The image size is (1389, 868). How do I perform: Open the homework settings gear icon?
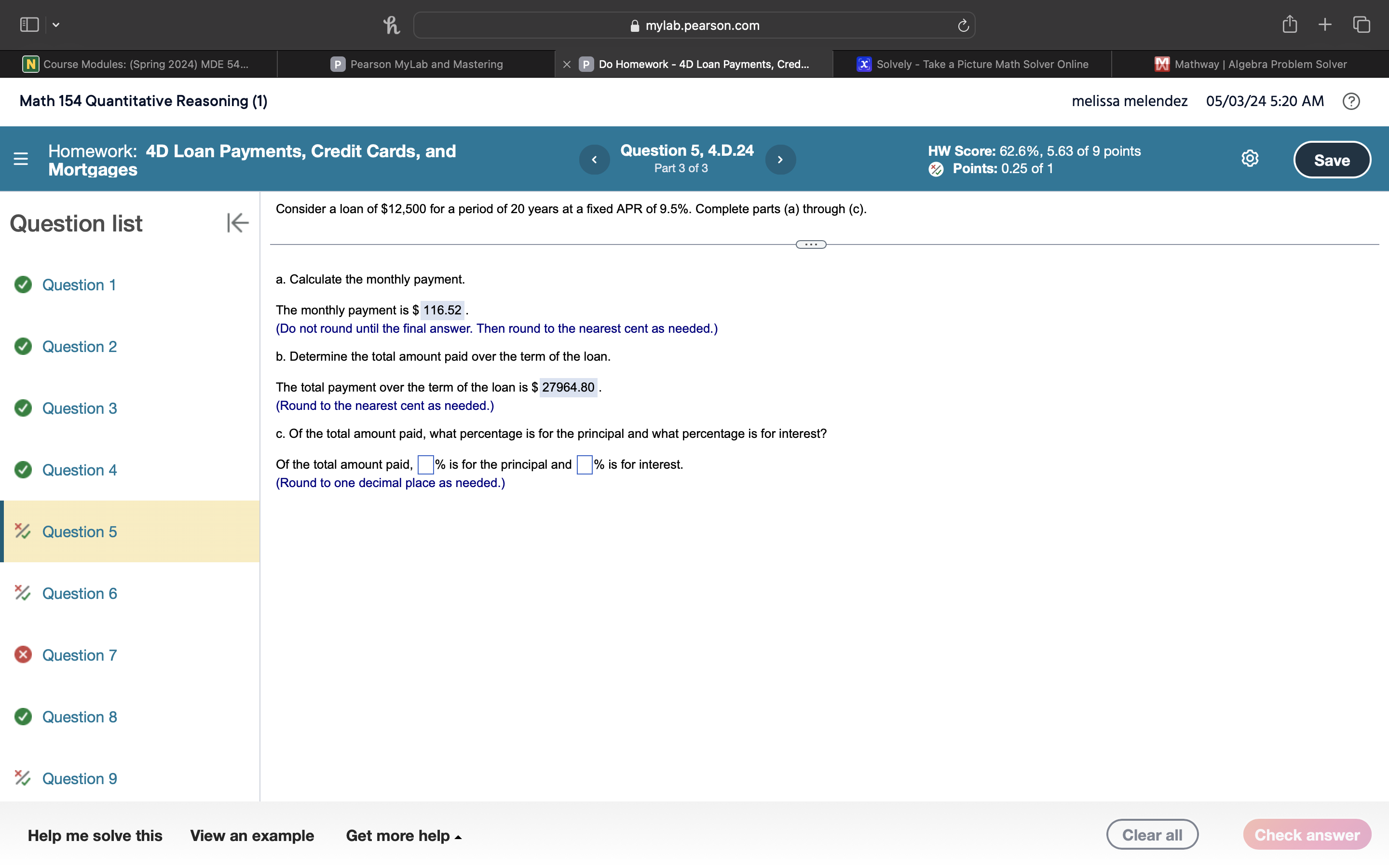[x=1250, y=159]
